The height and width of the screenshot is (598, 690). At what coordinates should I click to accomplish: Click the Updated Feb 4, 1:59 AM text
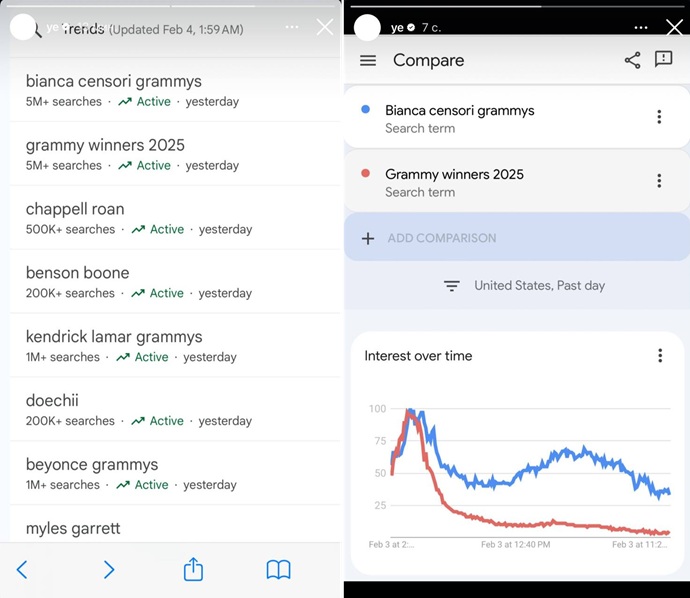[176, 29]
